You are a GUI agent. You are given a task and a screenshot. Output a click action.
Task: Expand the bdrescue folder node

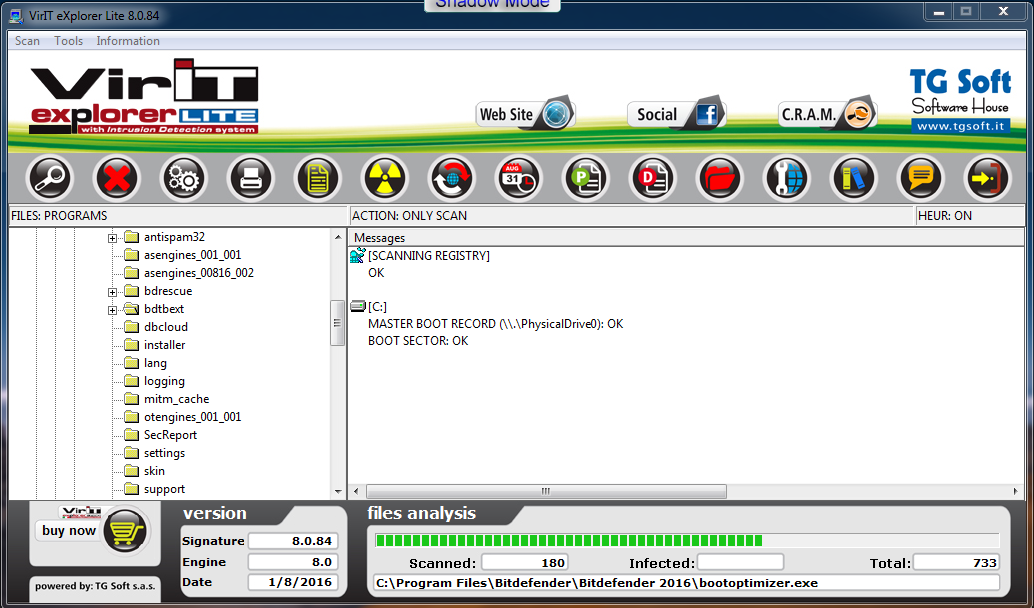click(x=113, y=292)
